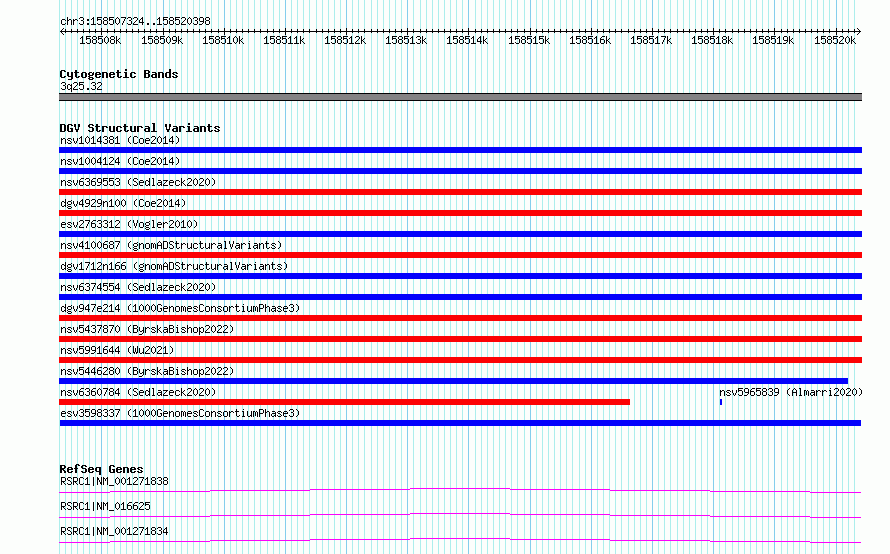Open variant dgv1712n166 (gnomADStructuralVariants) label

click(174, 266)
